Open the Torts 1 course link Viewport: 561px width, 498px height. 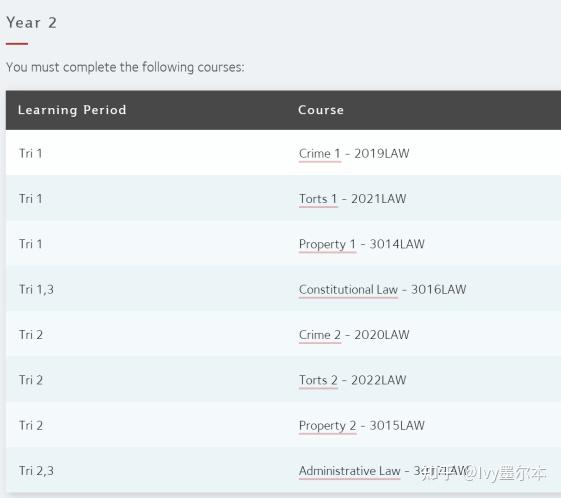[318, 199]
